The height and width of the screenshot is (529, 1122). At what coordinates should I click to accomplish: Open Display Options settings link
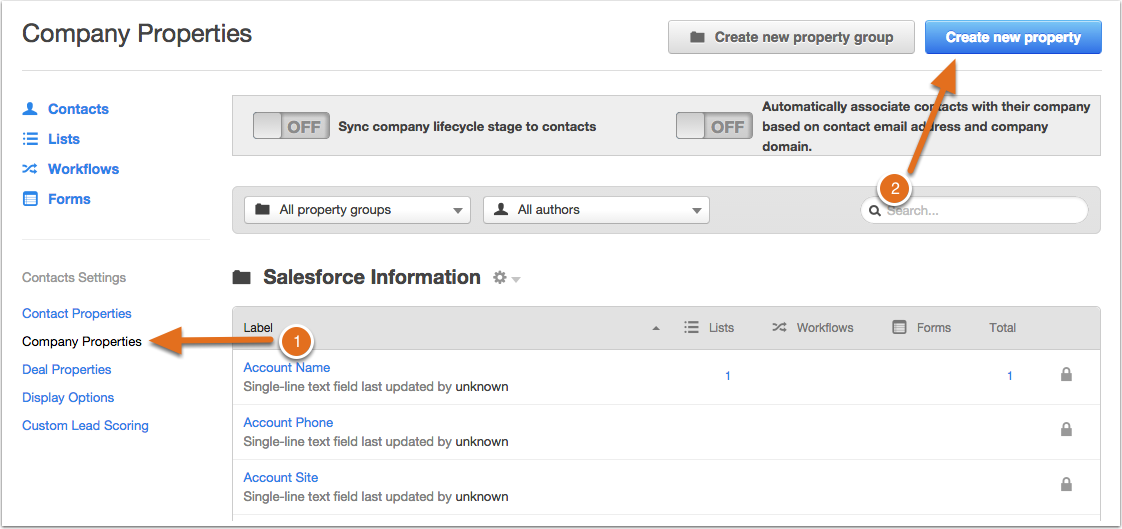68,397
